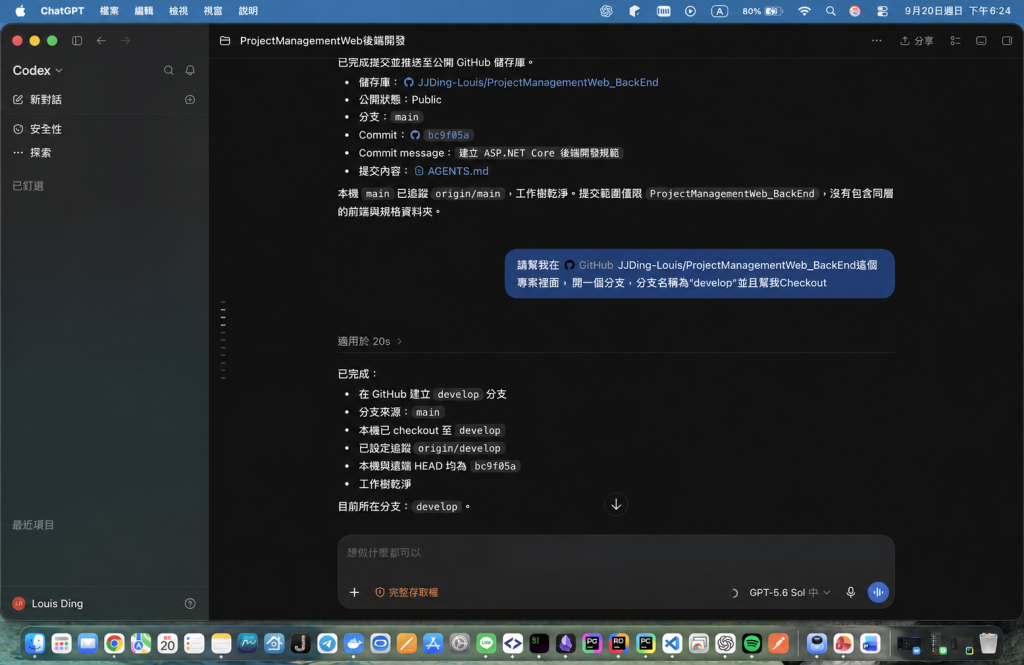The width and height of the screenshot is (1024, 665).
Task: Click the 分享 share button
Action: [917, 41]
